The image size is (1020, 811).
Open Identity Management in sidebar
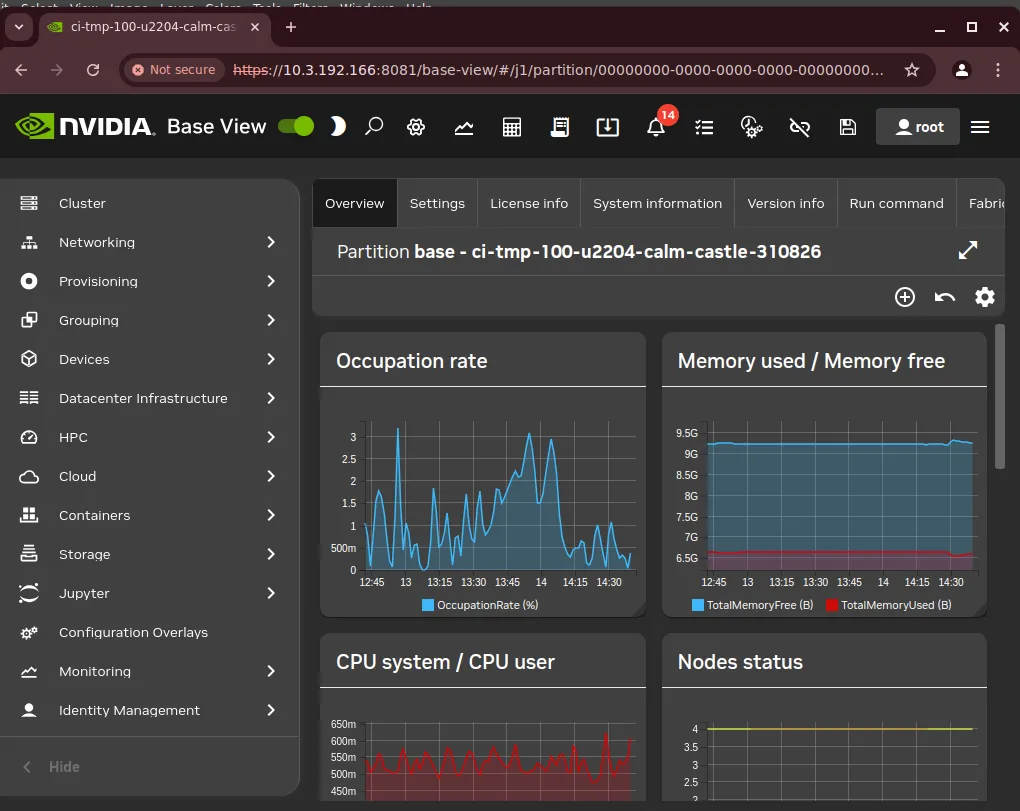coord(129,710)
